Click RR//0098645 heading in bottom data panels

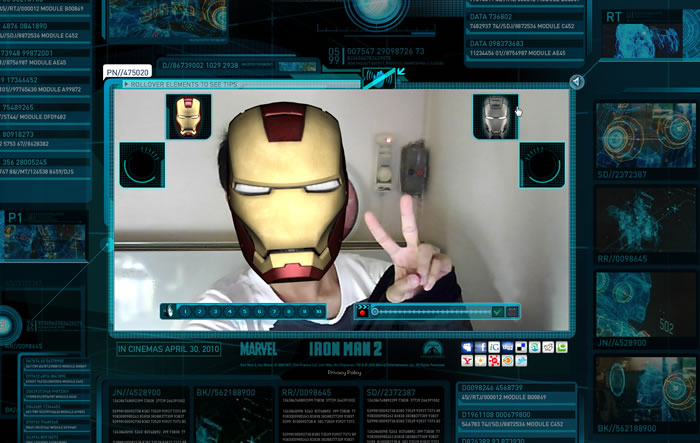click(x=306, y=393)
